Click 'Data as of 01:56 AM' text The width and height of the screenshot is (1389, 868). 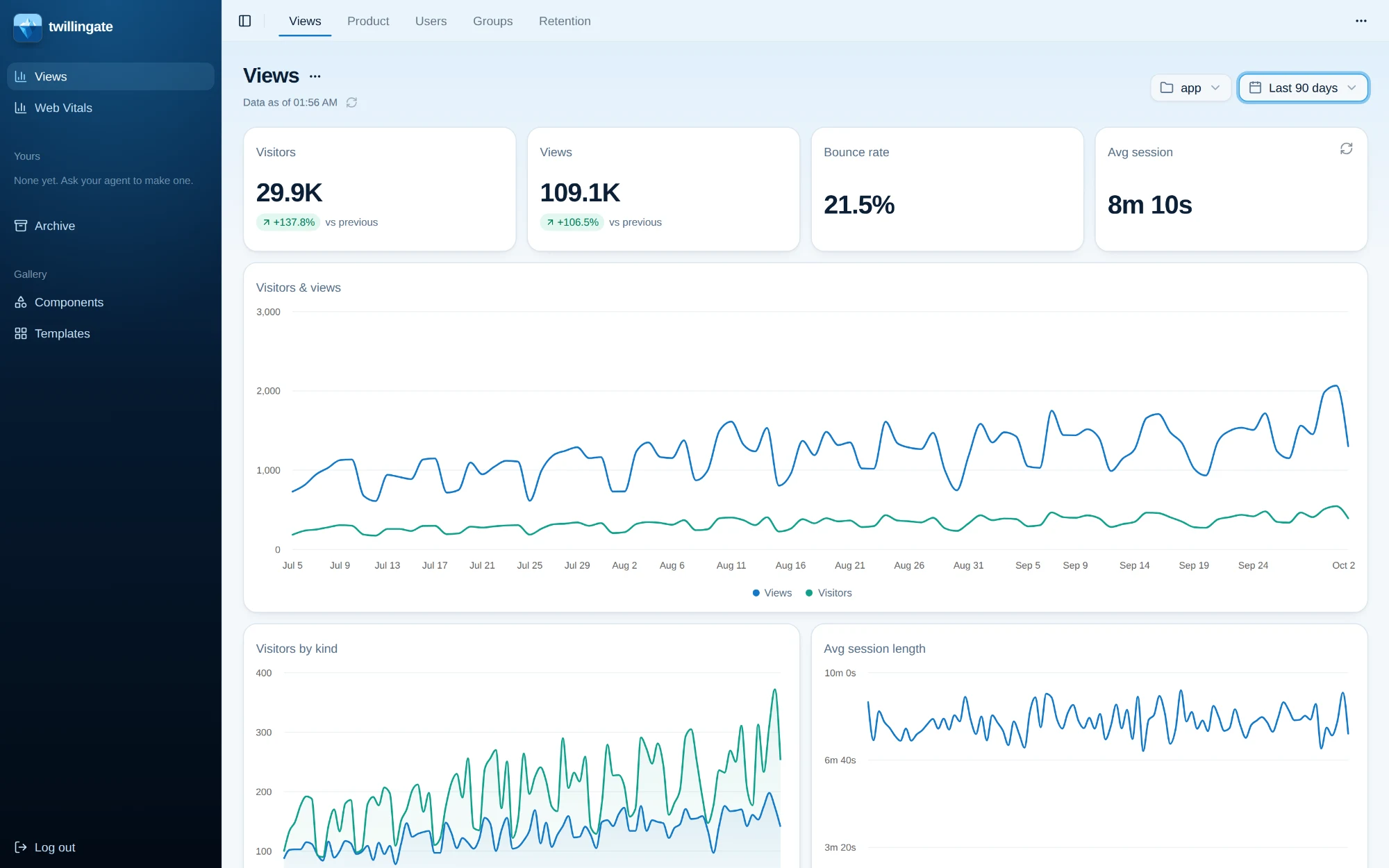click(x=290, y=103)
